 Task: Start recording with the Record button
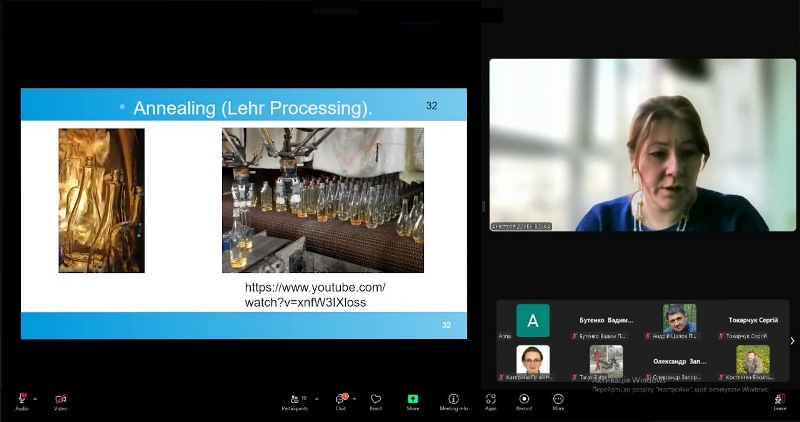(x=524, y=402)
